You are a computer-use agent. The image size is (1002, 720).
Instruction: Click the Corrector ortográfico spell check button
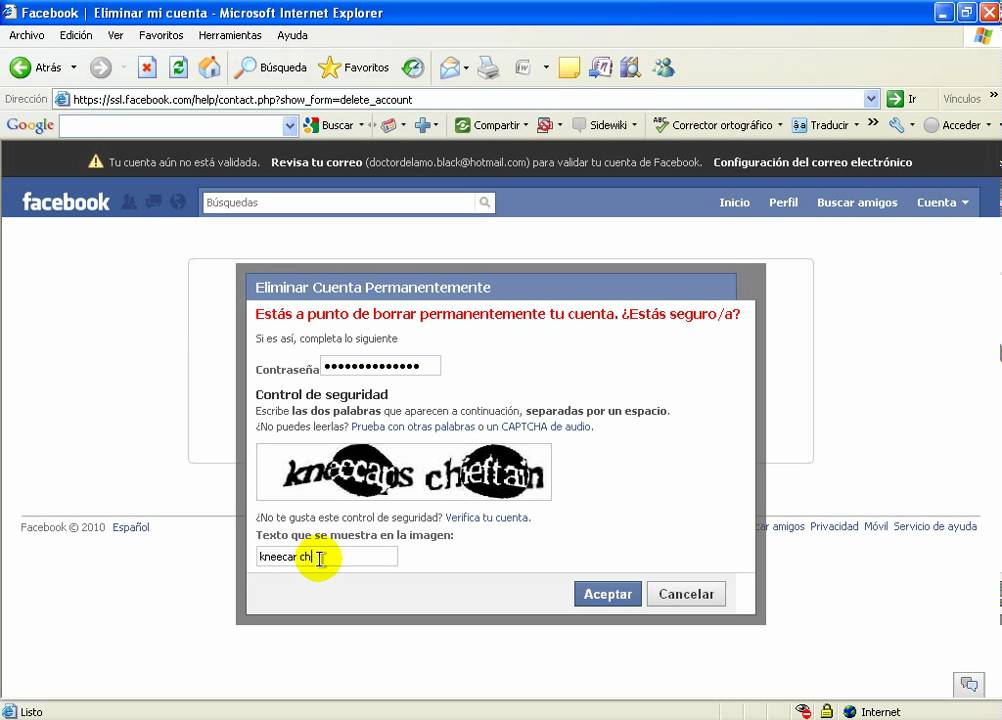tap(714, 125)
